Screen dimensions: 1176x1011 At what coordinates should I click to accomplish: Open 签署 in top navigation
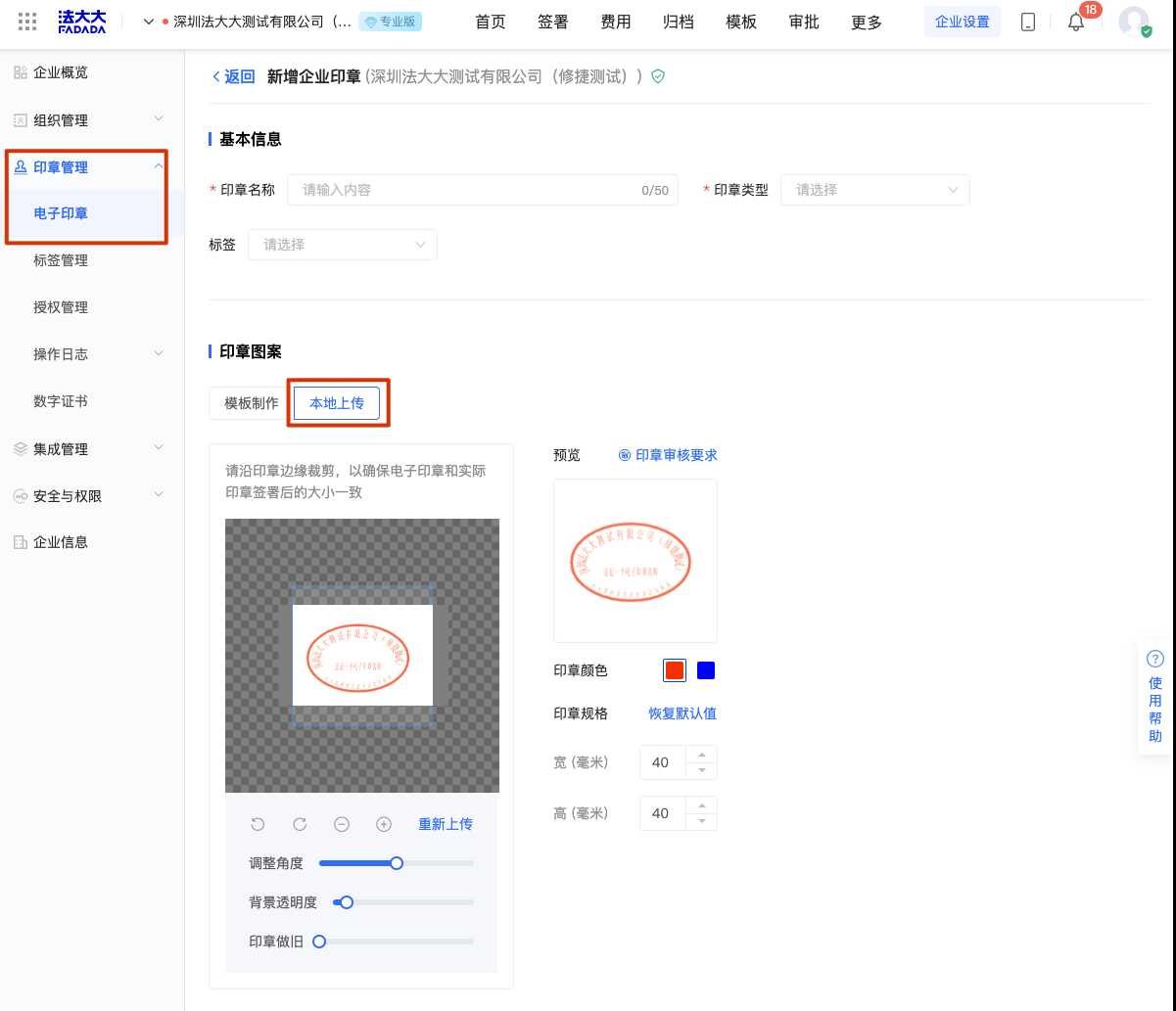coord(553,22)
